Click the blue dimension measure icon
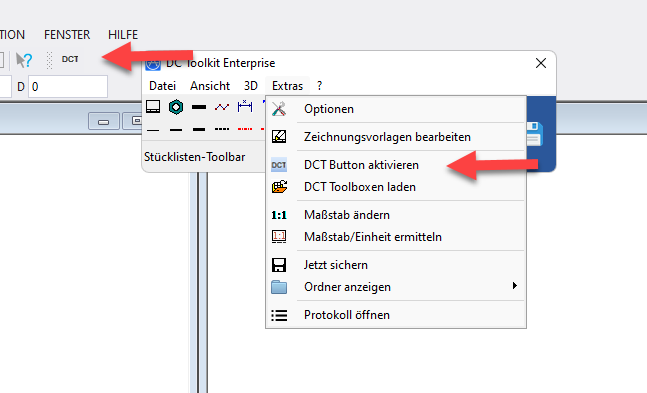Viewport: 647px width, 393px height. [x=245, y=107]
